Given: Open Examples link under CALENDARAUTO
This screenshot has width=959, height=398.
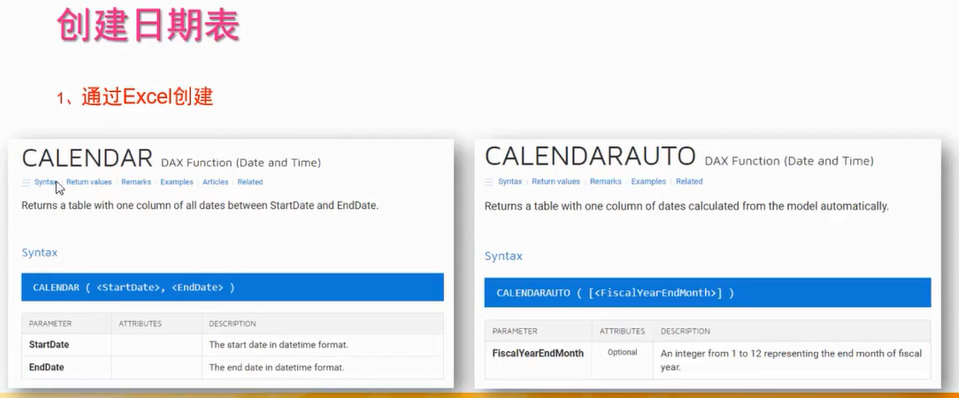Looking at the screenshot, I should 648,182.
